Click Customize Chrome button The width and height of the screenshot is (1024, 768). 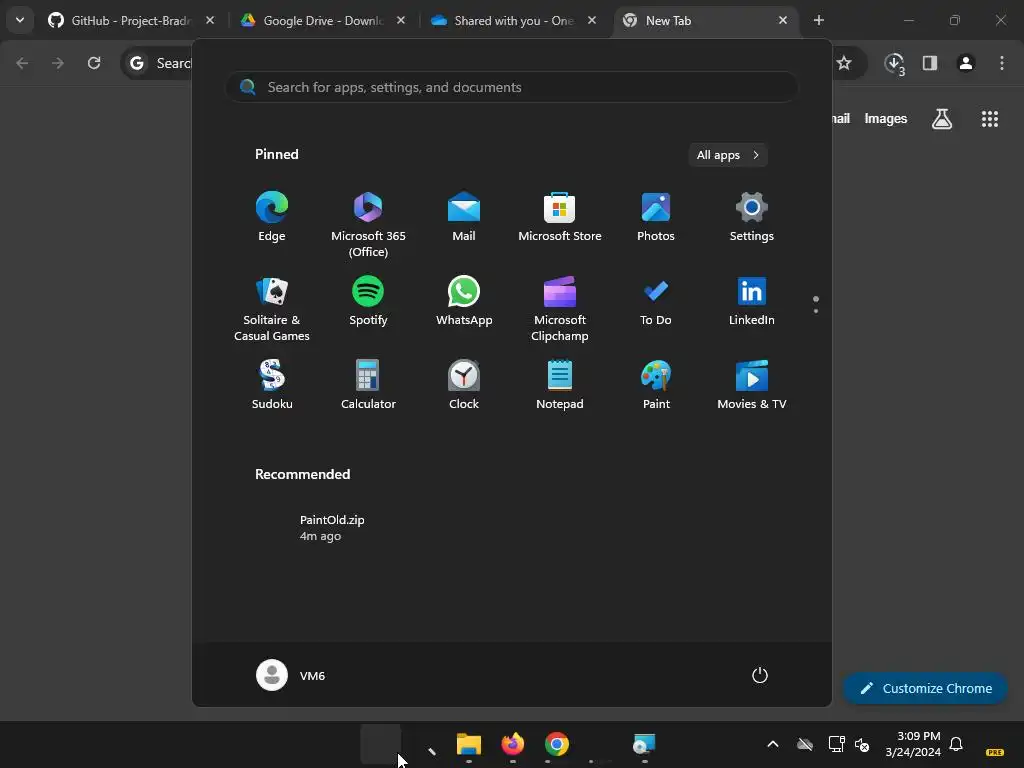[925, 688]
